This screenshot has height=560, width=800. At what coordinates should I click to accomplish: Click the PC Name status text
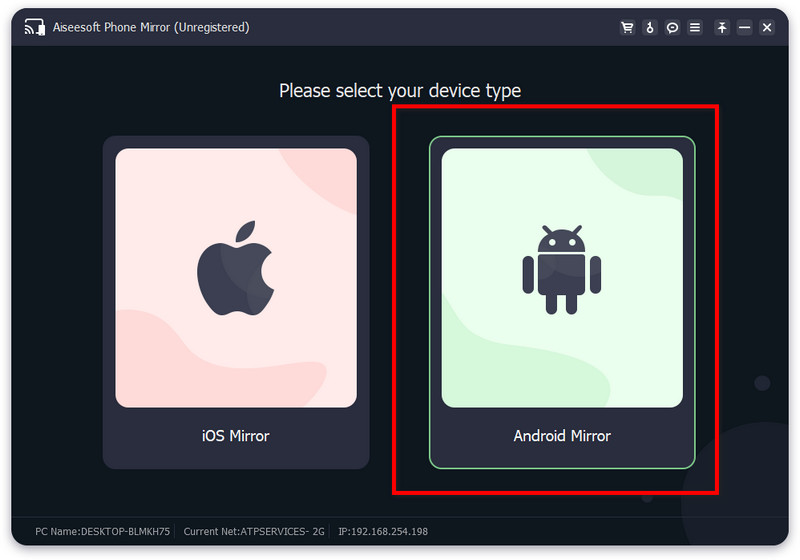tap(103, 531)
